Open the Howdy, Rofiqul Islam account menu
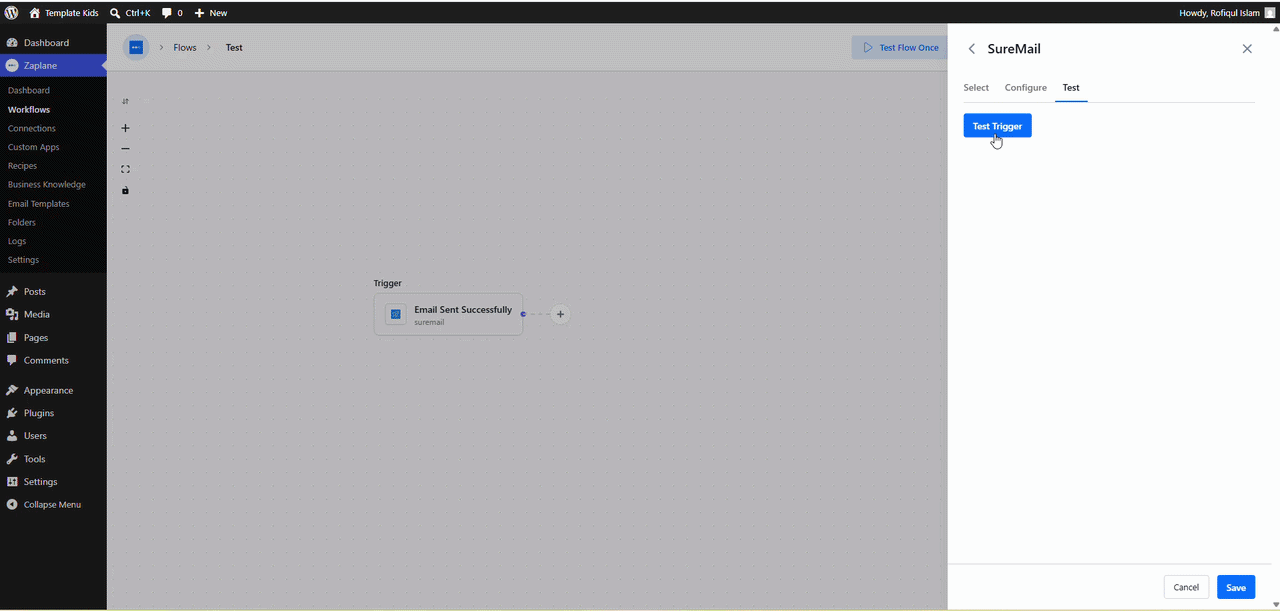The width and height of the screenshot is (1280, 611). click(1227, 13)
